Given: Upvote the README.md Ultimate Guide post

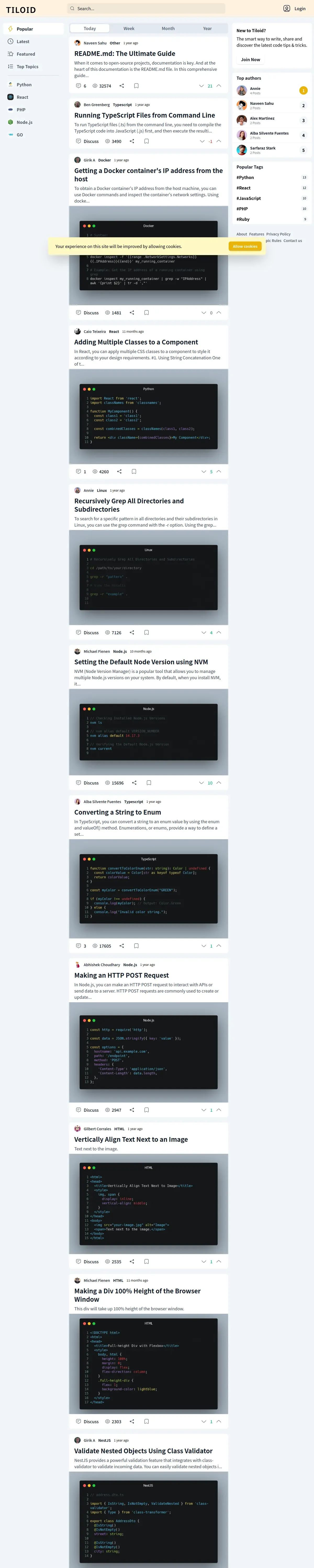Looking at the screenshot, I should [219, 86].
